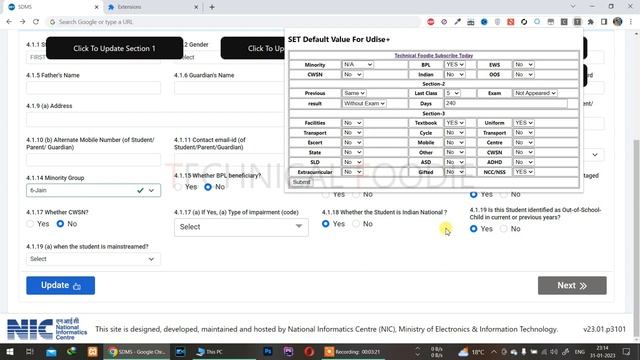
Task: Open Photoshop from the taskbar
Action: [x=268, y=351]
